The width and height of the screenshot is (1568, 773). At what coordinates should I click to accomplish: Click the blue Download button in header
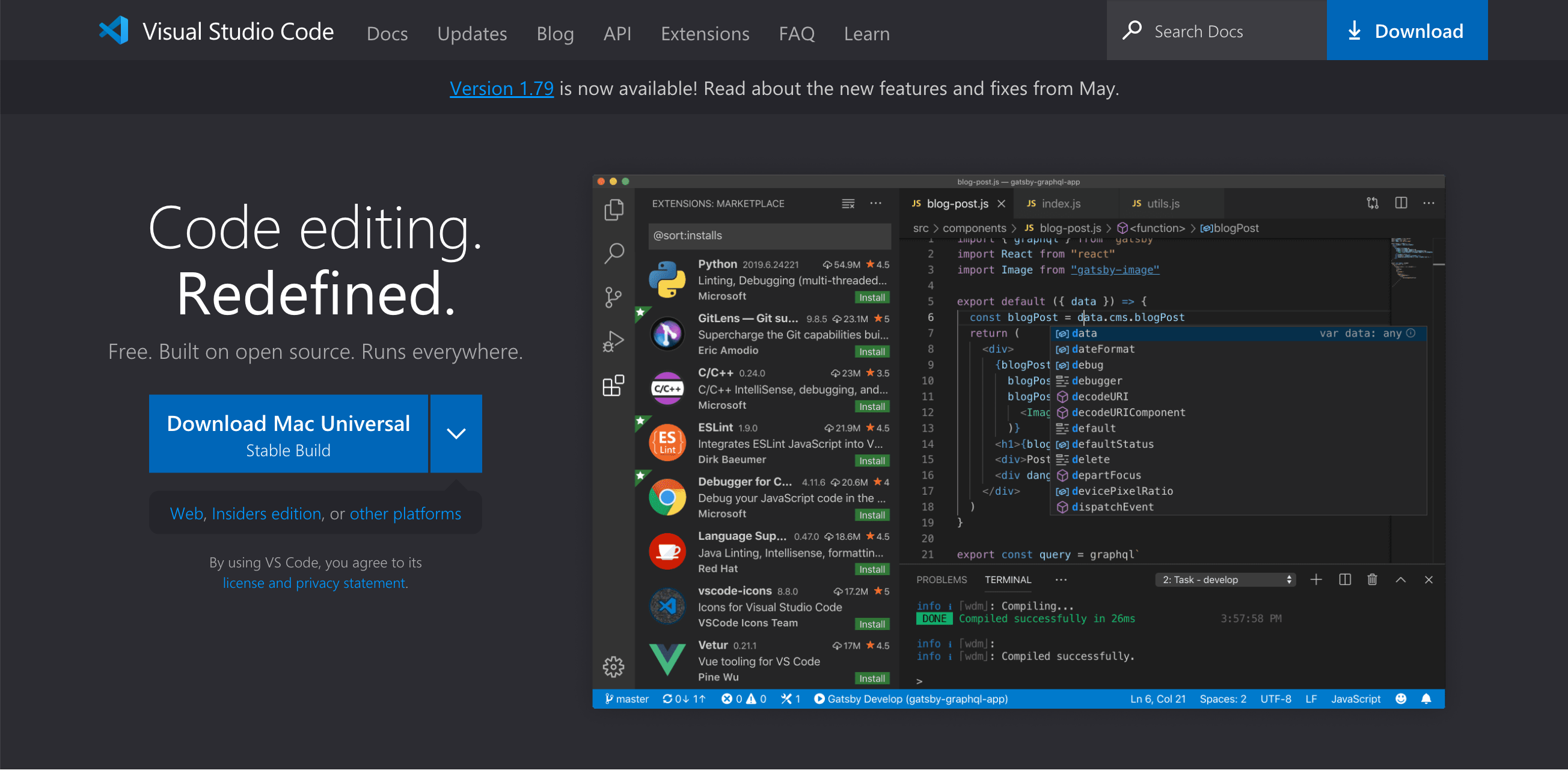coord(1407,31)
